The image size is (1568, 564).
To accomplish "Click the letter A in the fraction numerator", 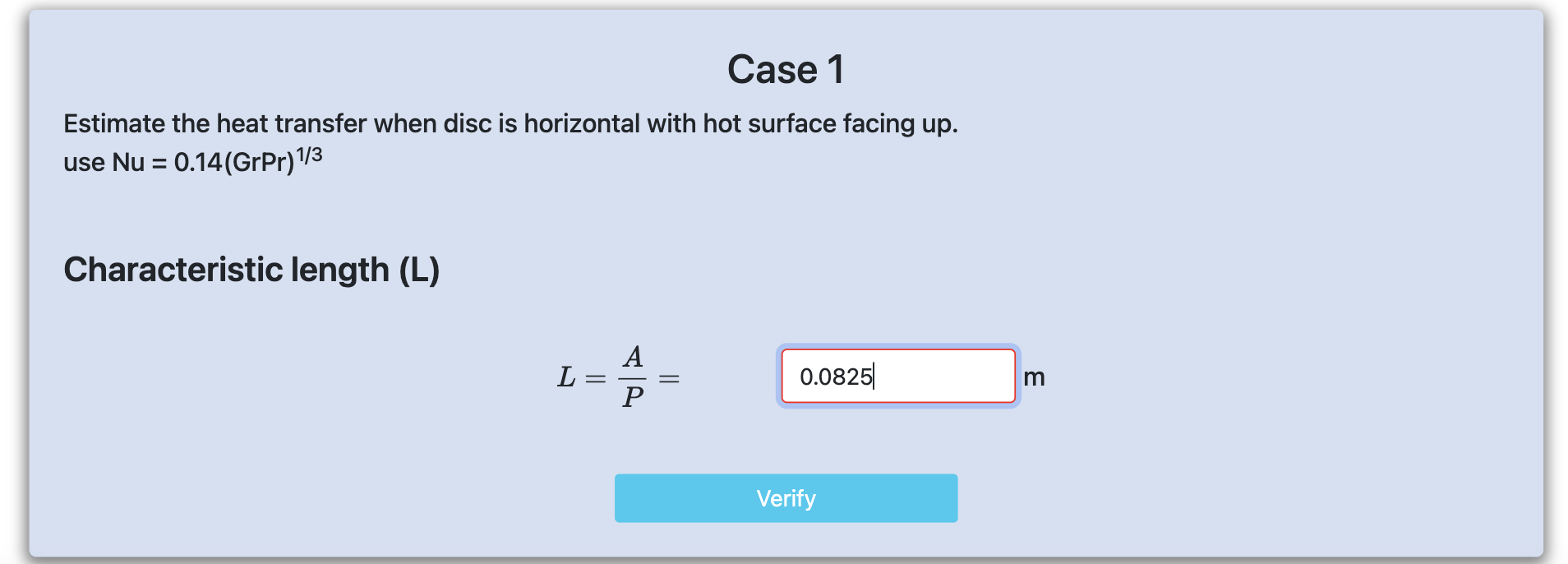I will coord(633,357).
